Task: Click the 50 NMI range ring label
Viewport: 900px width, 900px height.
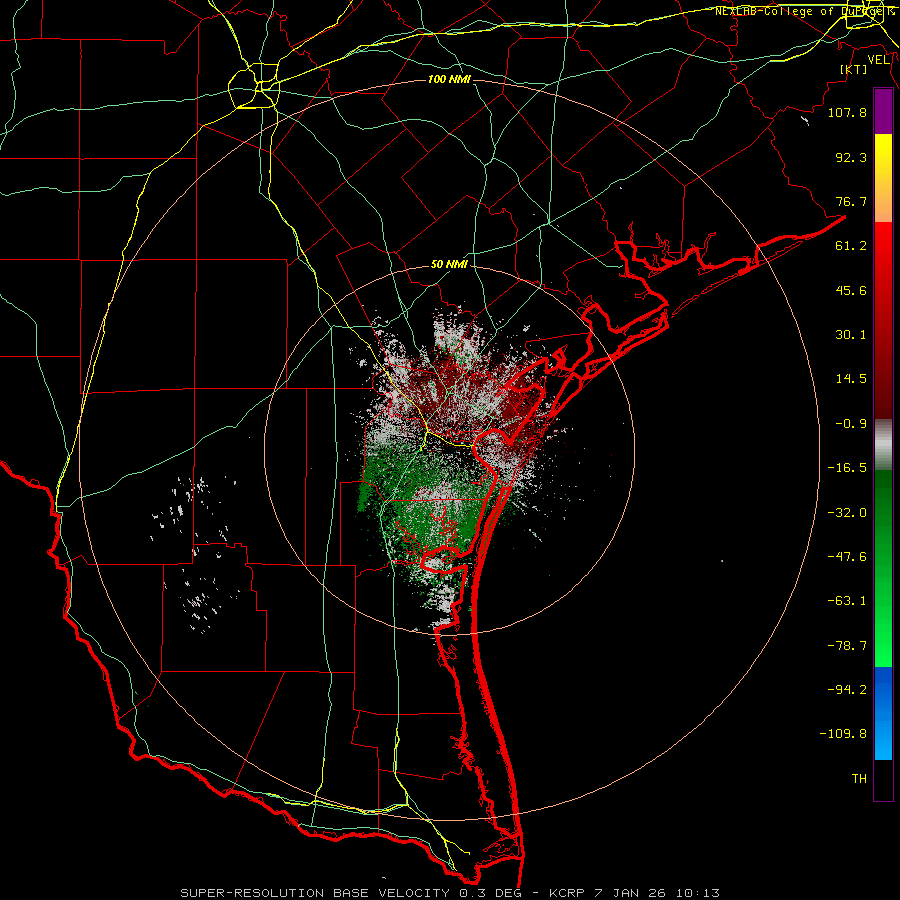Action: 449,265
